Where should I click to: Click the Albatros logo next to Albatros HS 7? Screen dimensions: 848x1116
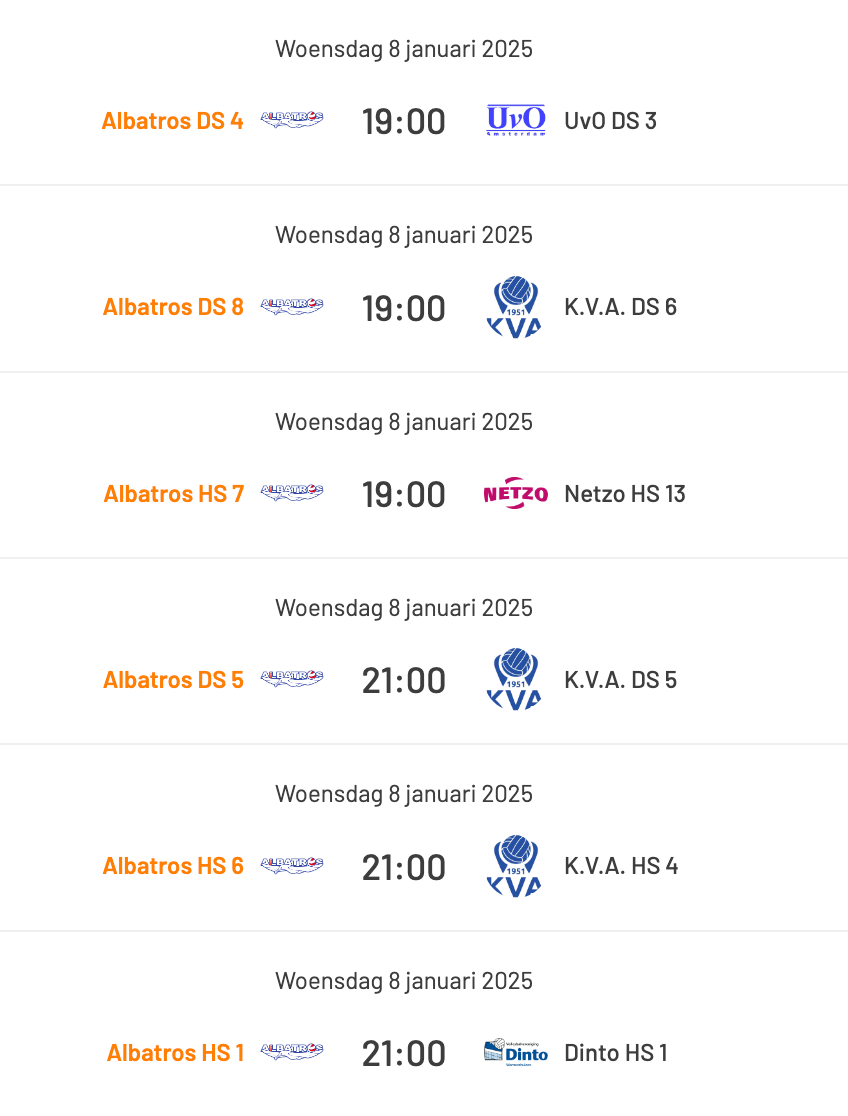pos(292,493)
